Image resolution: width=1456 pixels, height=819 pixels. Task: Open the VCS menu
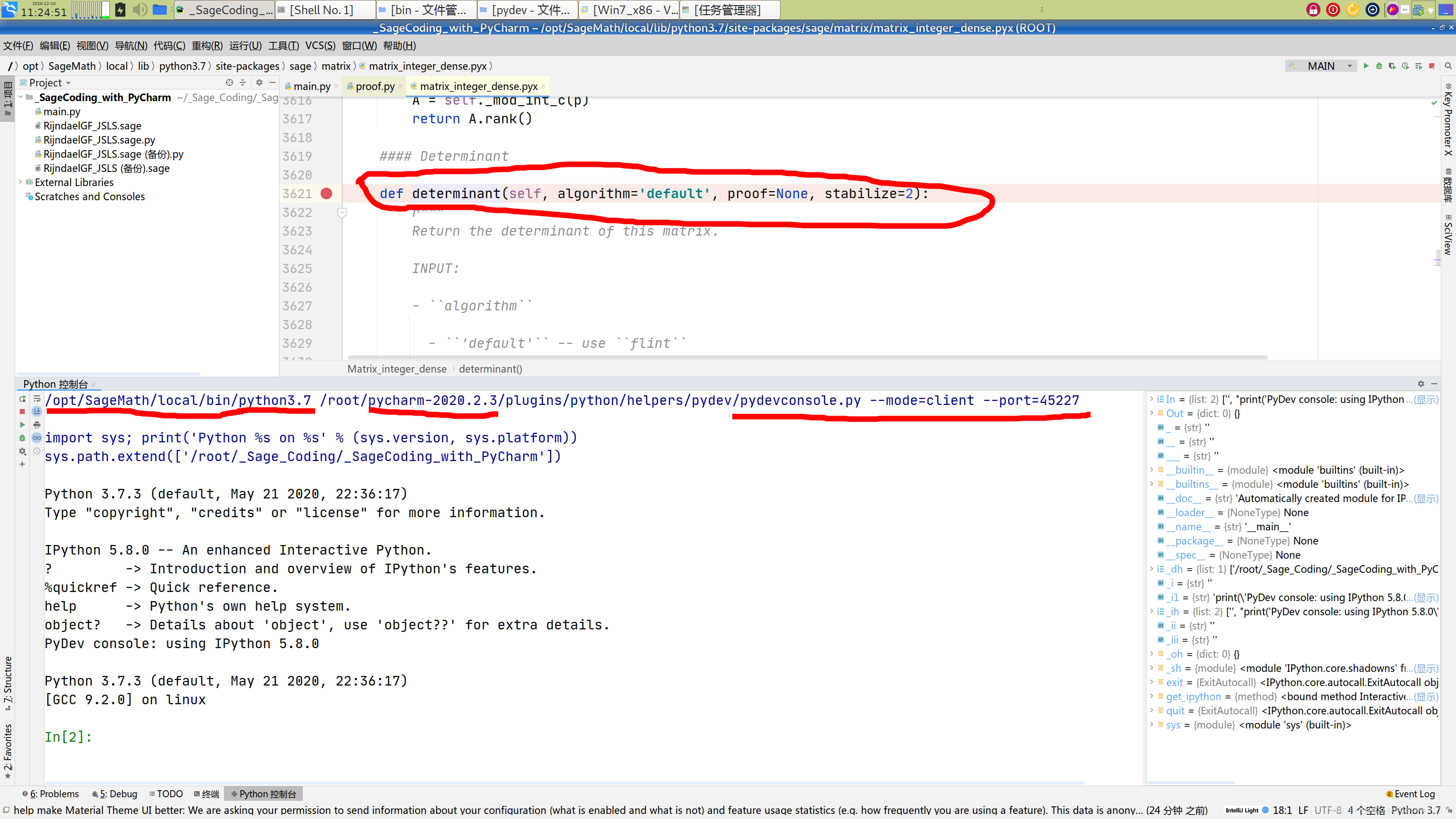(321, 46)
